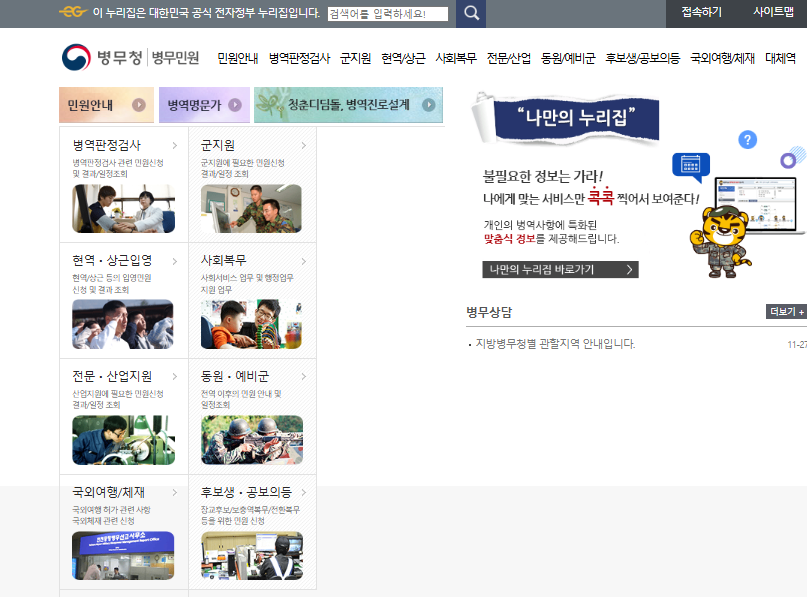Click the blue calculator icon beside the mascot
Viewport: 807px width, 597px height.
[x=690, y=164]
